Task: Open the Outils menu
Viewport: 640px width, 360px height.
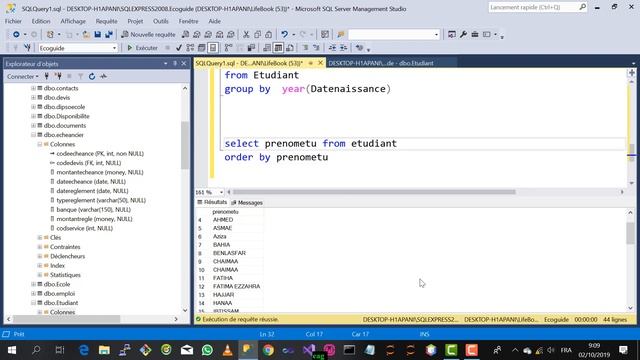Action: tap(161, 21)
